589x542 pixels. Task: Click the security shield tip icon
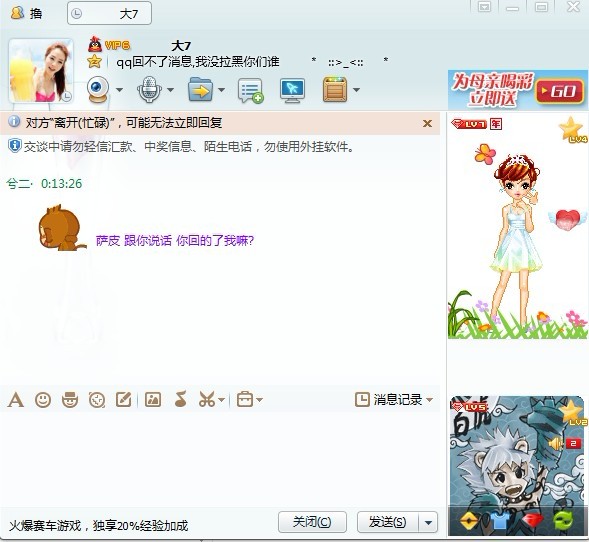(x=14, y=146)
